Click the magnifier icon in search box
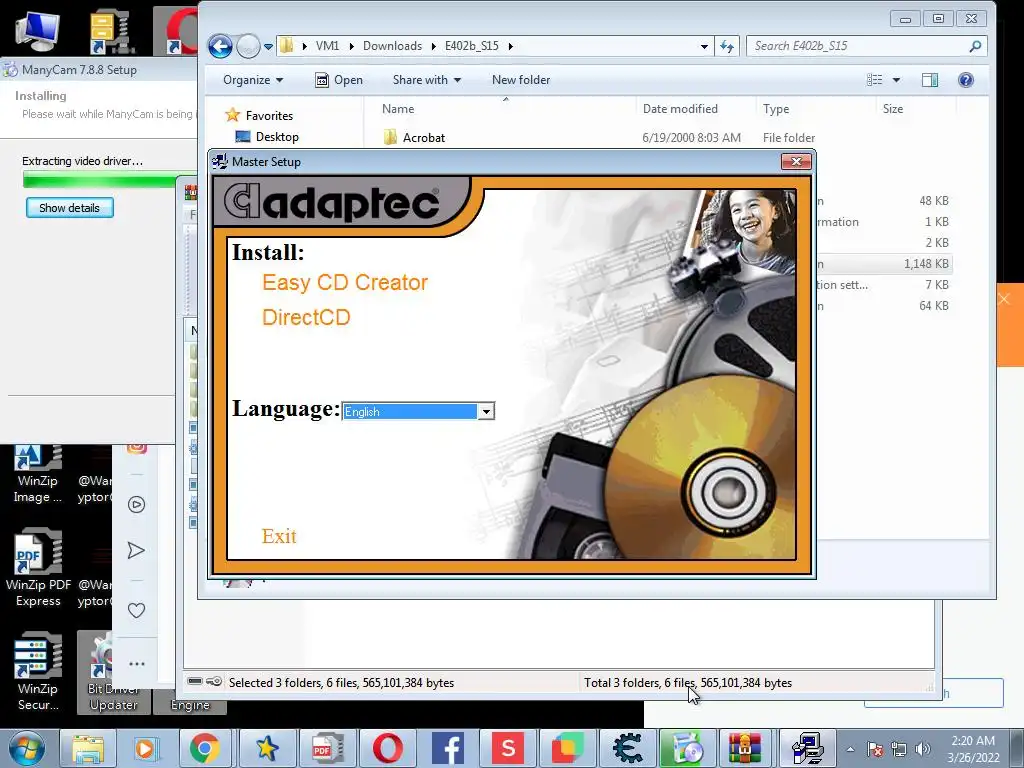This screenshot has height=768, width=1024. [x=975, y=46]
